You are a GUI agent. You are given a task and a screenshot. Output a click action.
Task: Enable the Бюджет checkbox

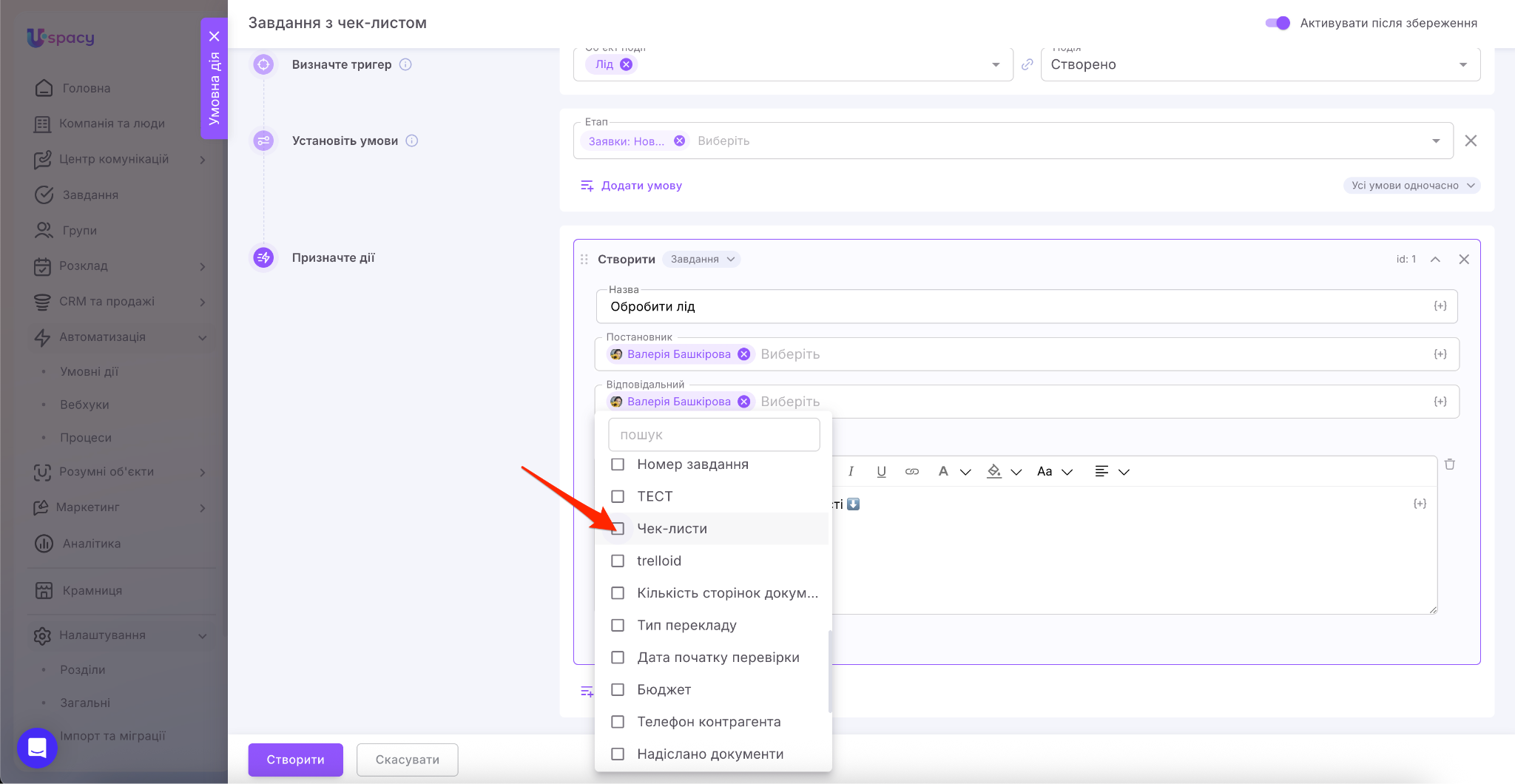[x=618, y=689]
